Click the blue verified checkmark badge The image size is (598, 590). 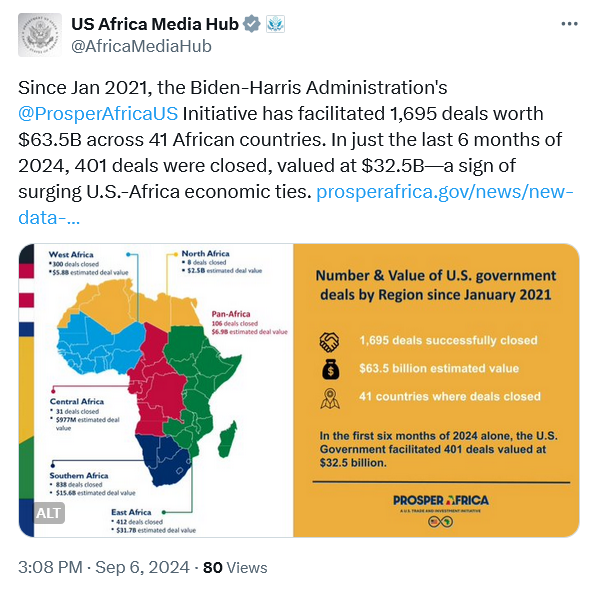pyautogui.click(x=252, y=24)
